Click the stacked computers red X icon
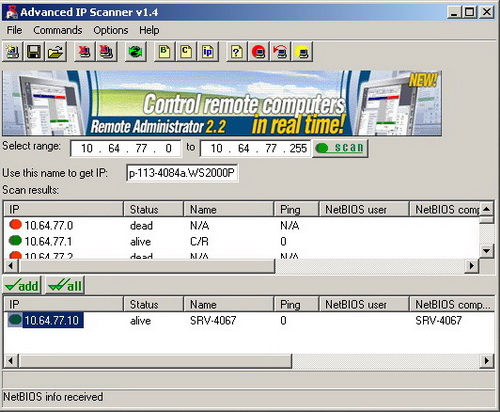 [x=106, y=52]
